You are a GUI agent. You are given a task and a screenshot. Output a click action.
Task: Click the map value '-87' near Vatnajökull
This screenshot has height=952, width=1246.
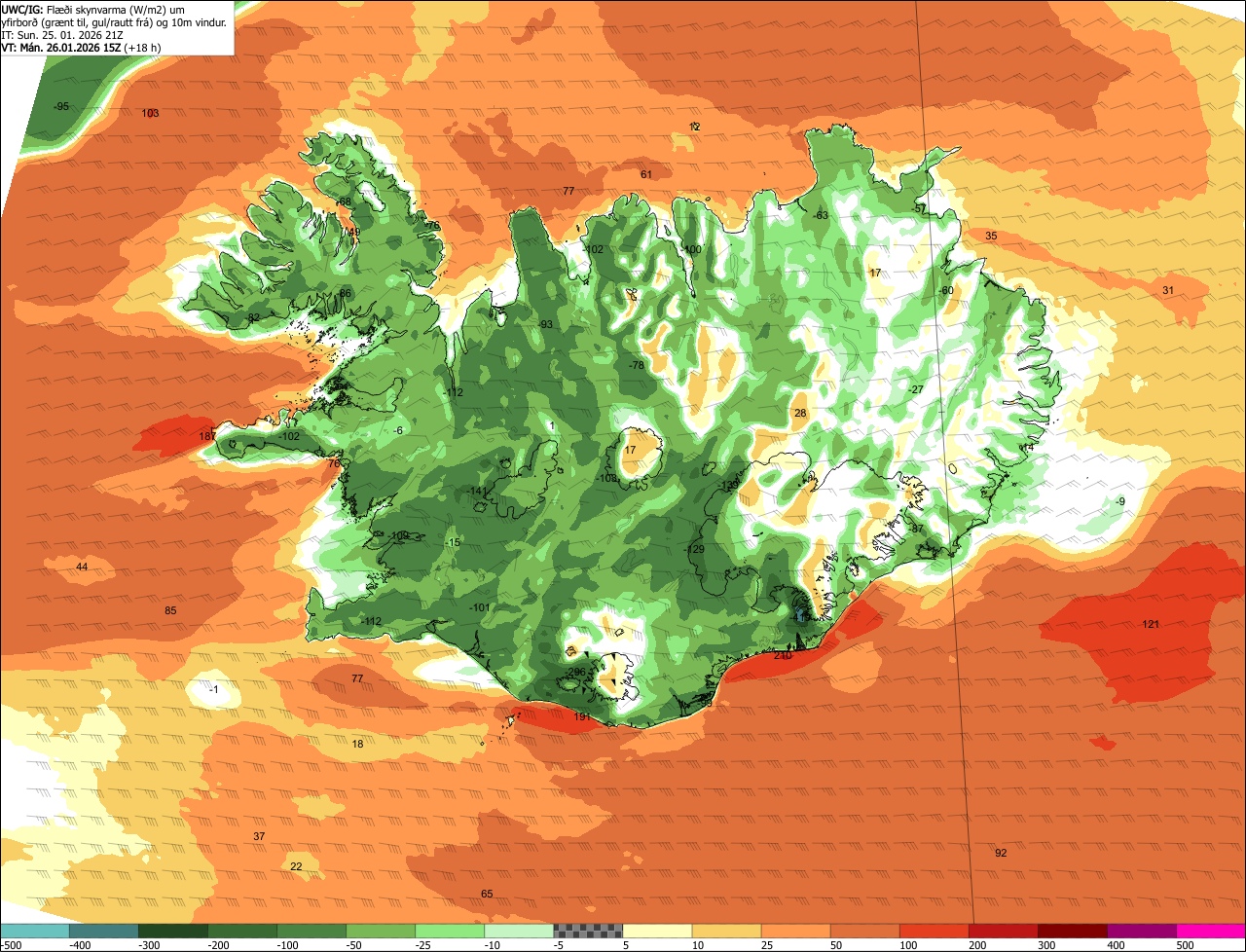pos(916,530)
